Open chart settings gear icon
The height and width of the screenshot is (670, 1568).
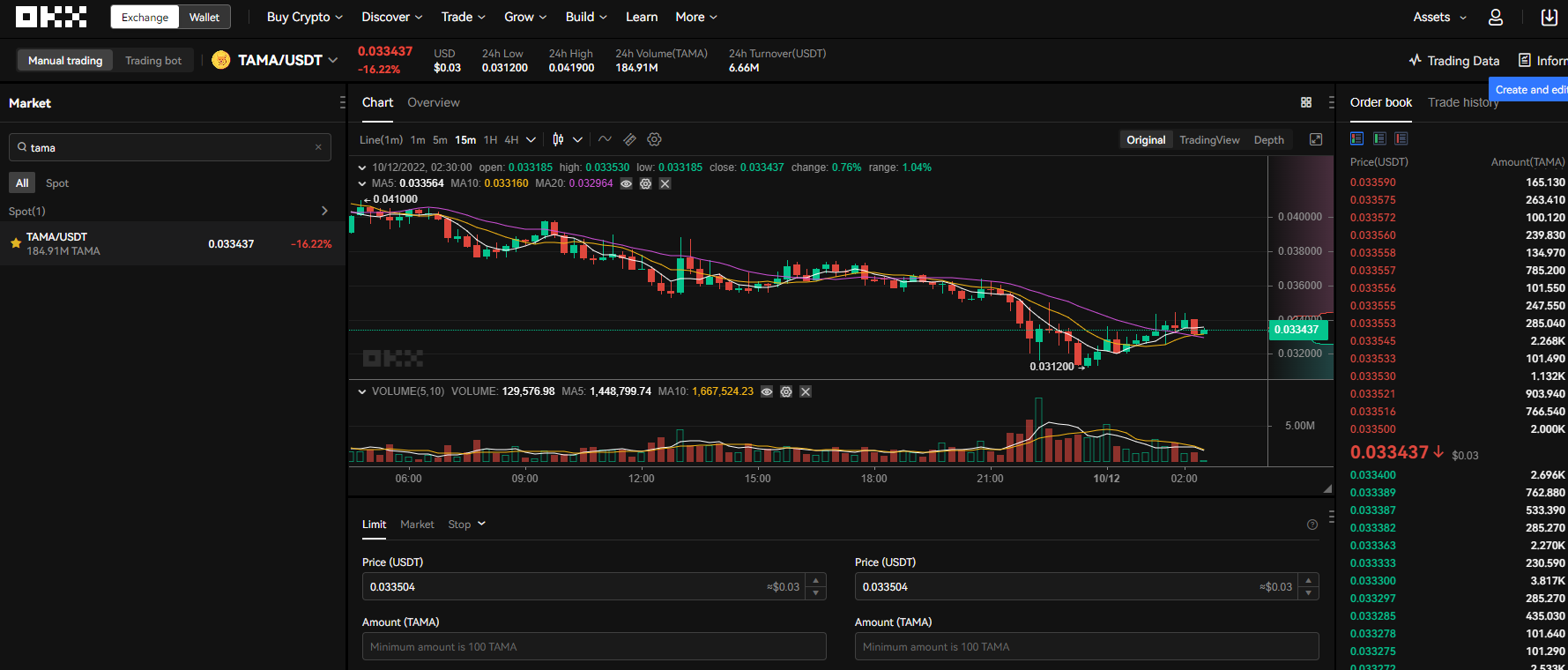coord(654,139)
